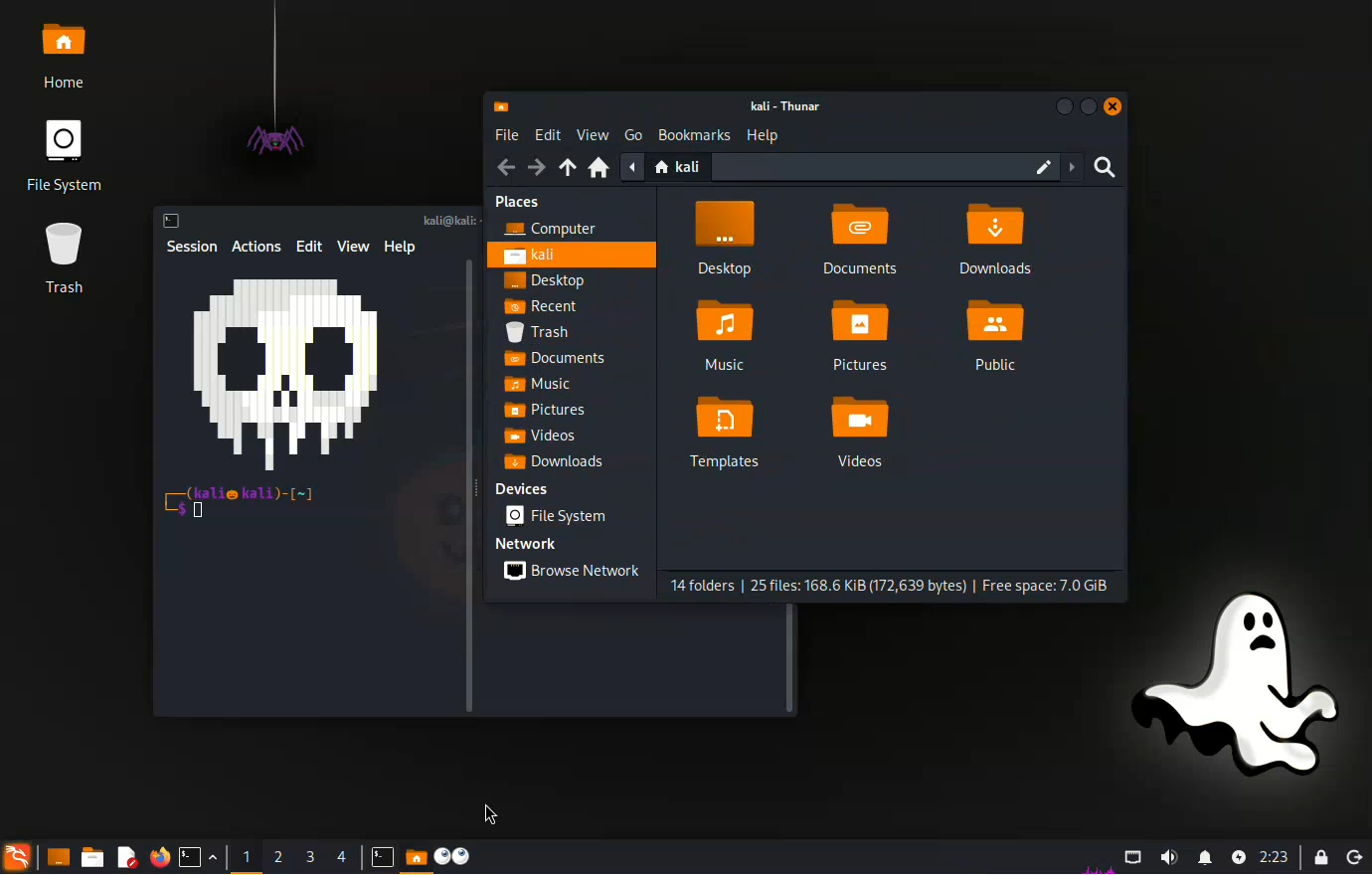
Task: Switch to workspace 3
Action: 310,857
